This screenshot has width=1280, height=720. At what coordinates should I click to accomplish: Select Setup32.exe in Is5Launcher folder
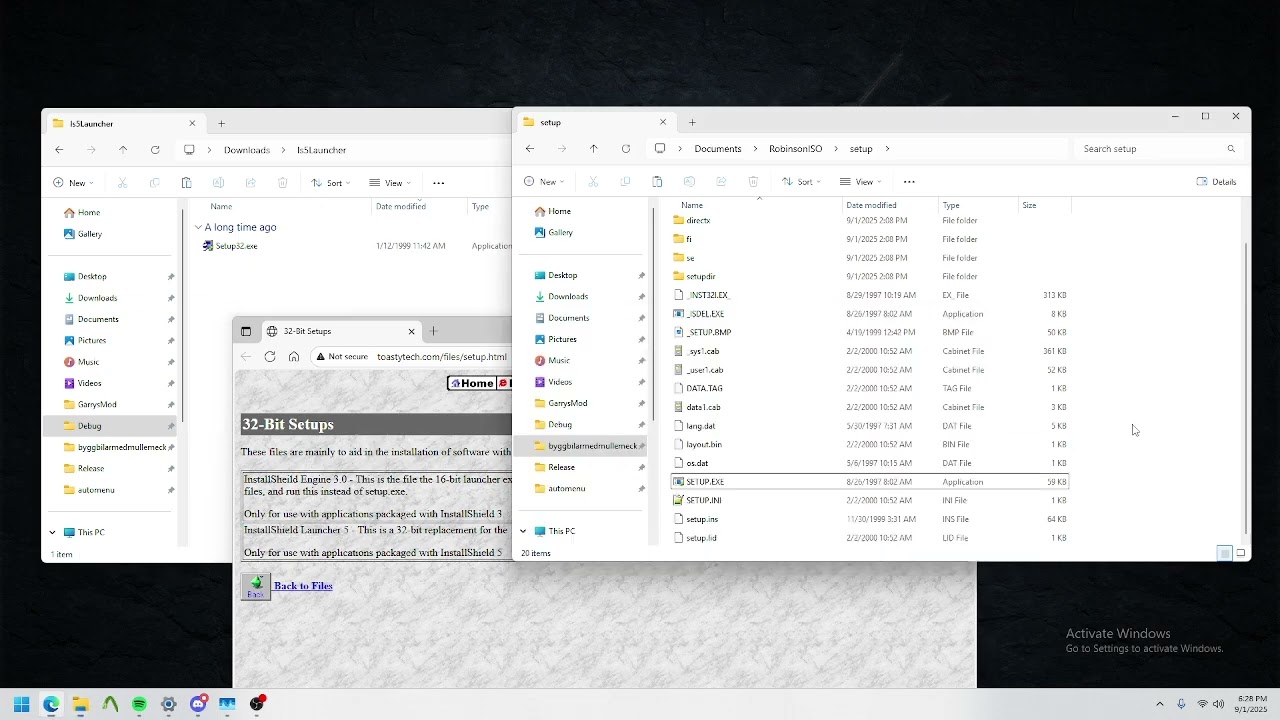[237, 246]
